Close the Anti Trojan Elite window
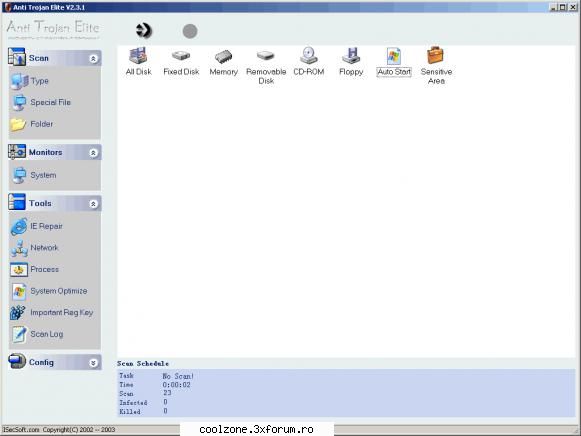This screenshot has height=436, width=581. (x=573, y=7)
